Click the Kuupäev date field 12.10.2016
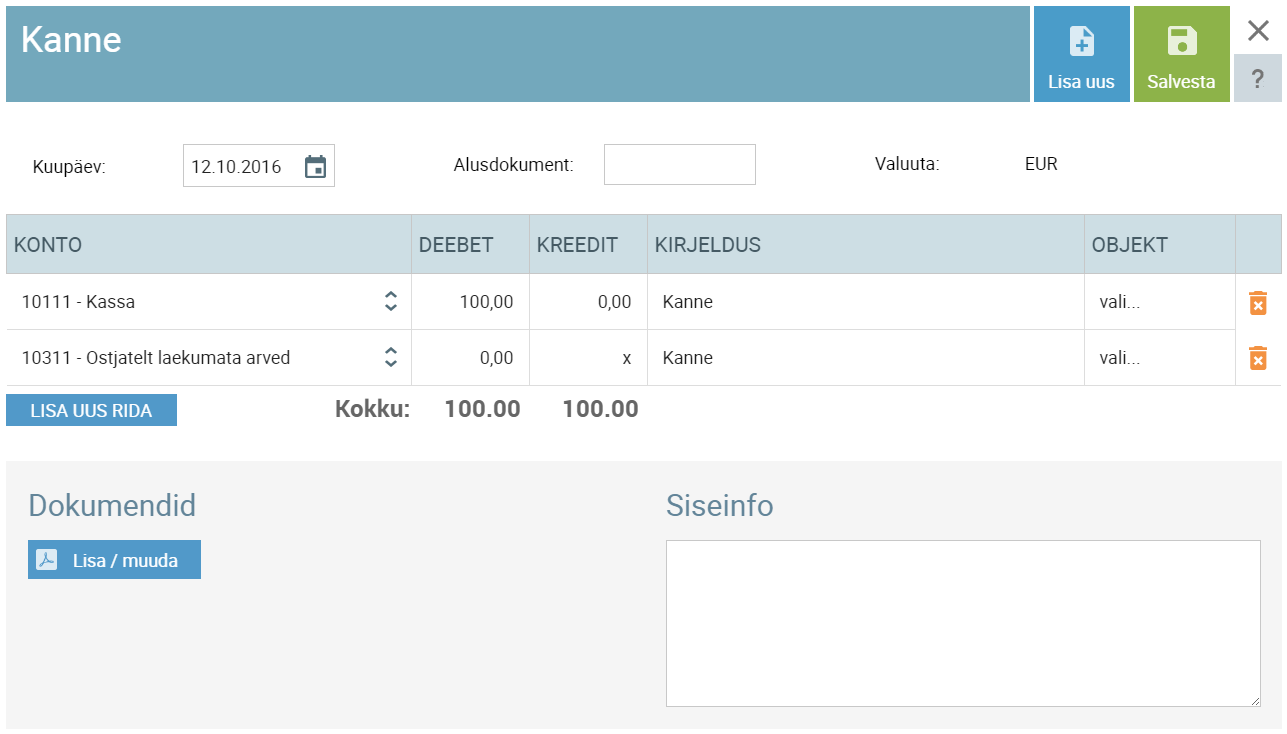The image size is (1287, 734). [x=240, y=166]
